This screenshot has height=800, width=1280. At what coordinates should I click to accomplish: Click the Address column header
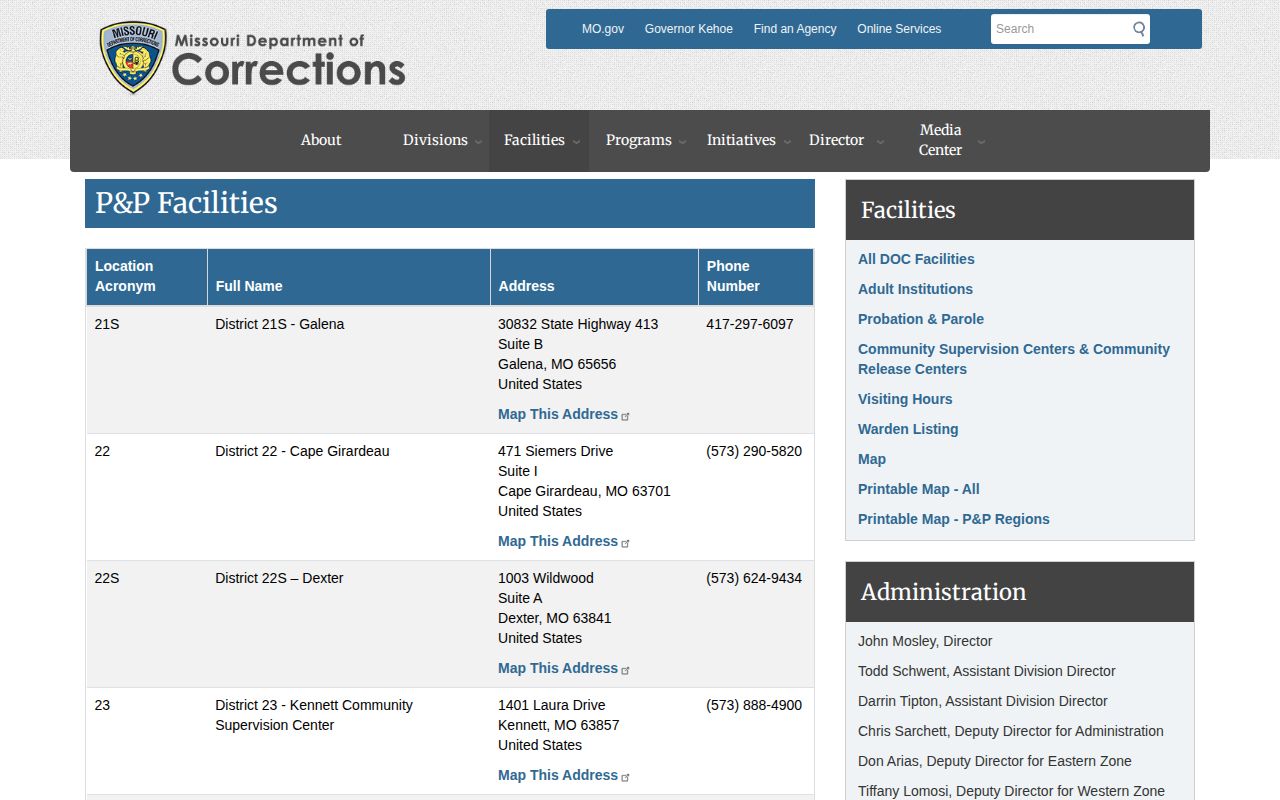click(594, 277)
